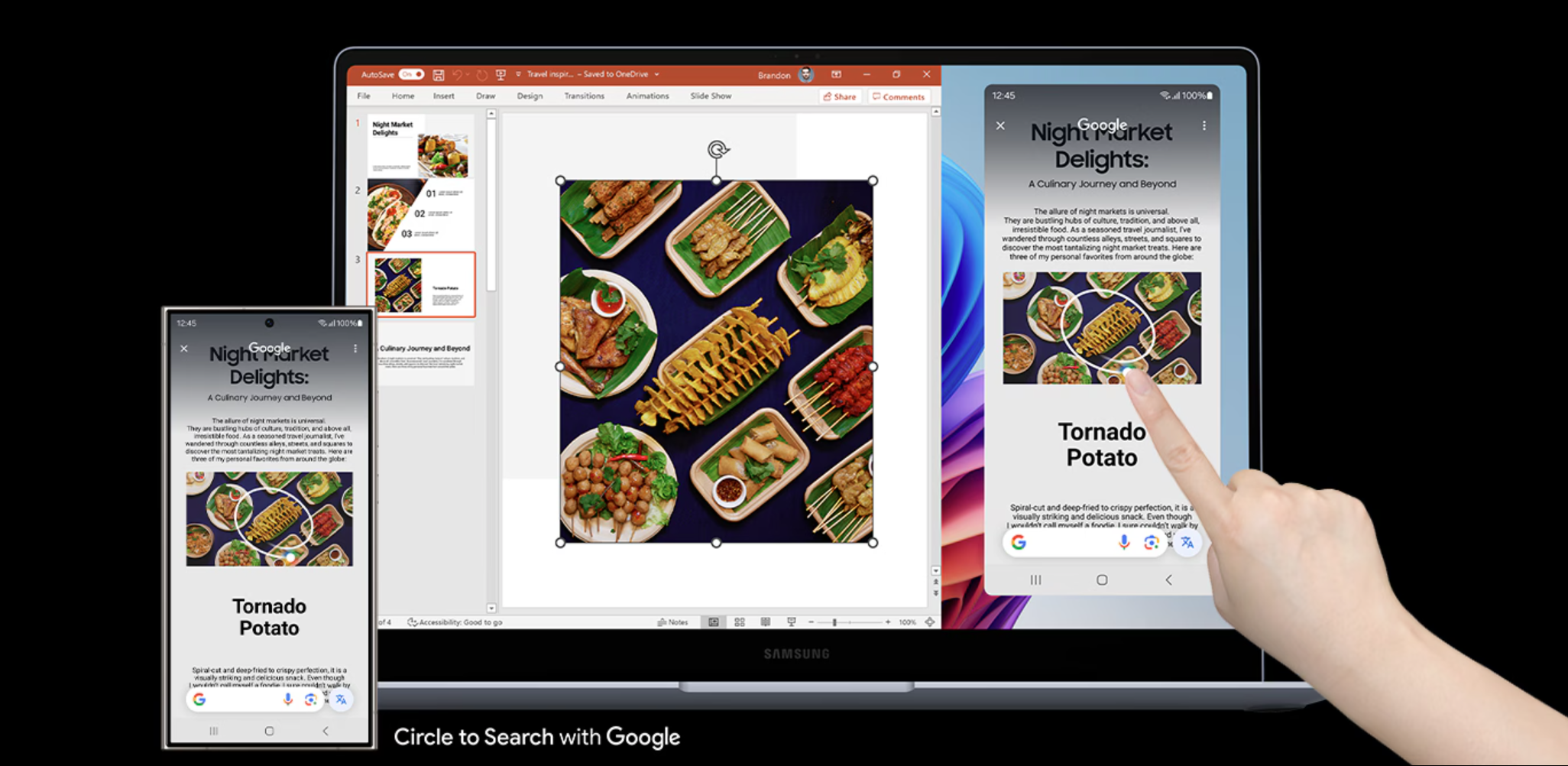This screenshot has width=1568, height=766.
Task: Open Brandon's account avatar
Action: (805, 75)
